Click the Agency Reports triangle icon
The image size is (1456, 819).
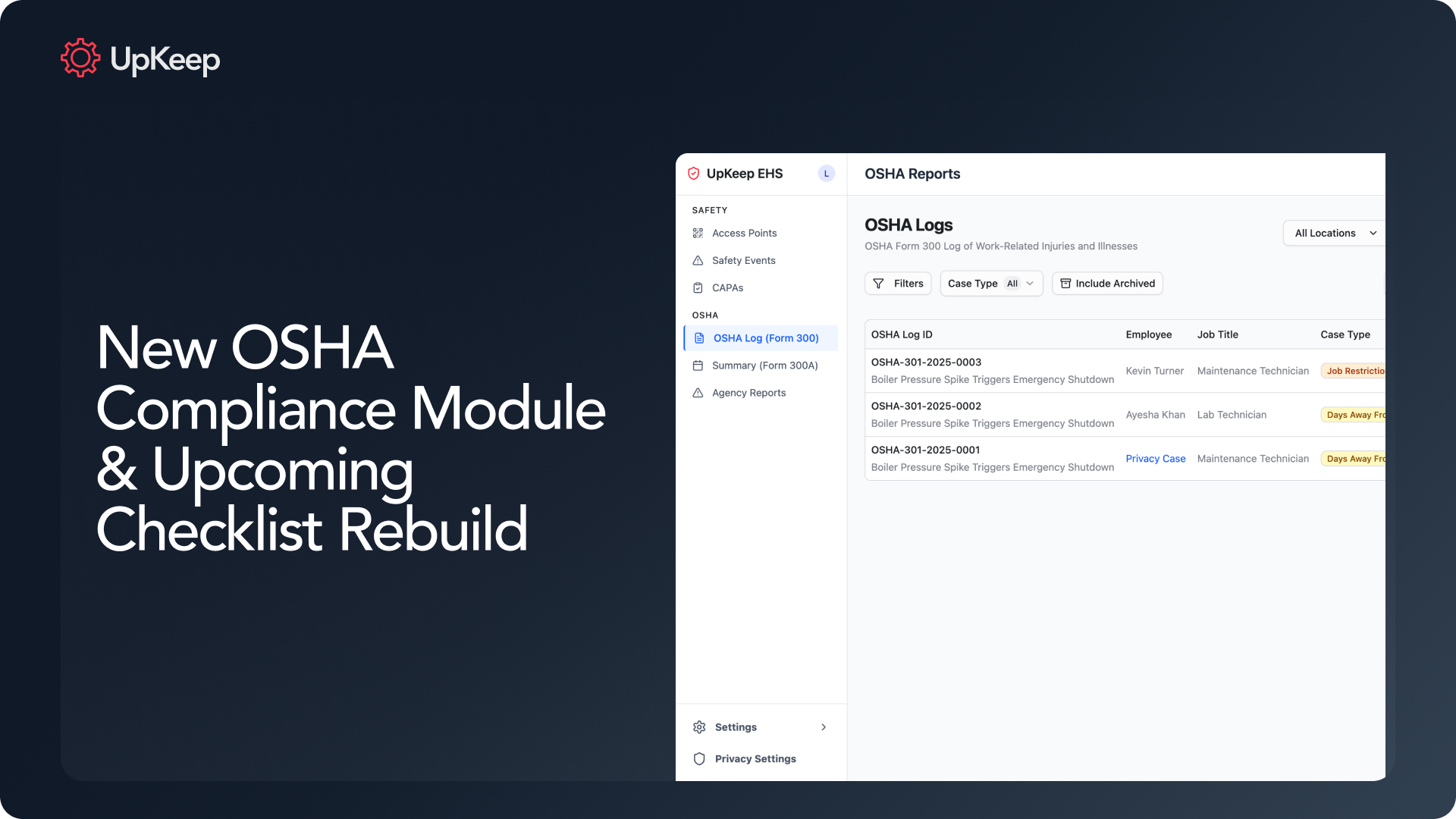click(698, 393)
